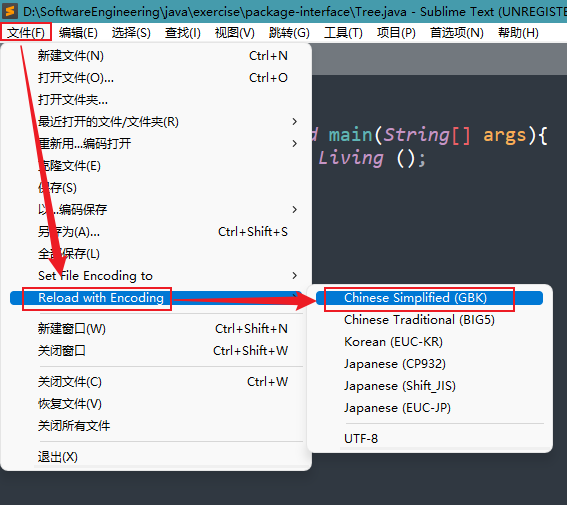Choose 全部保存(L) menu entry
Screen dimensions: 567x505
coord(156,254)
